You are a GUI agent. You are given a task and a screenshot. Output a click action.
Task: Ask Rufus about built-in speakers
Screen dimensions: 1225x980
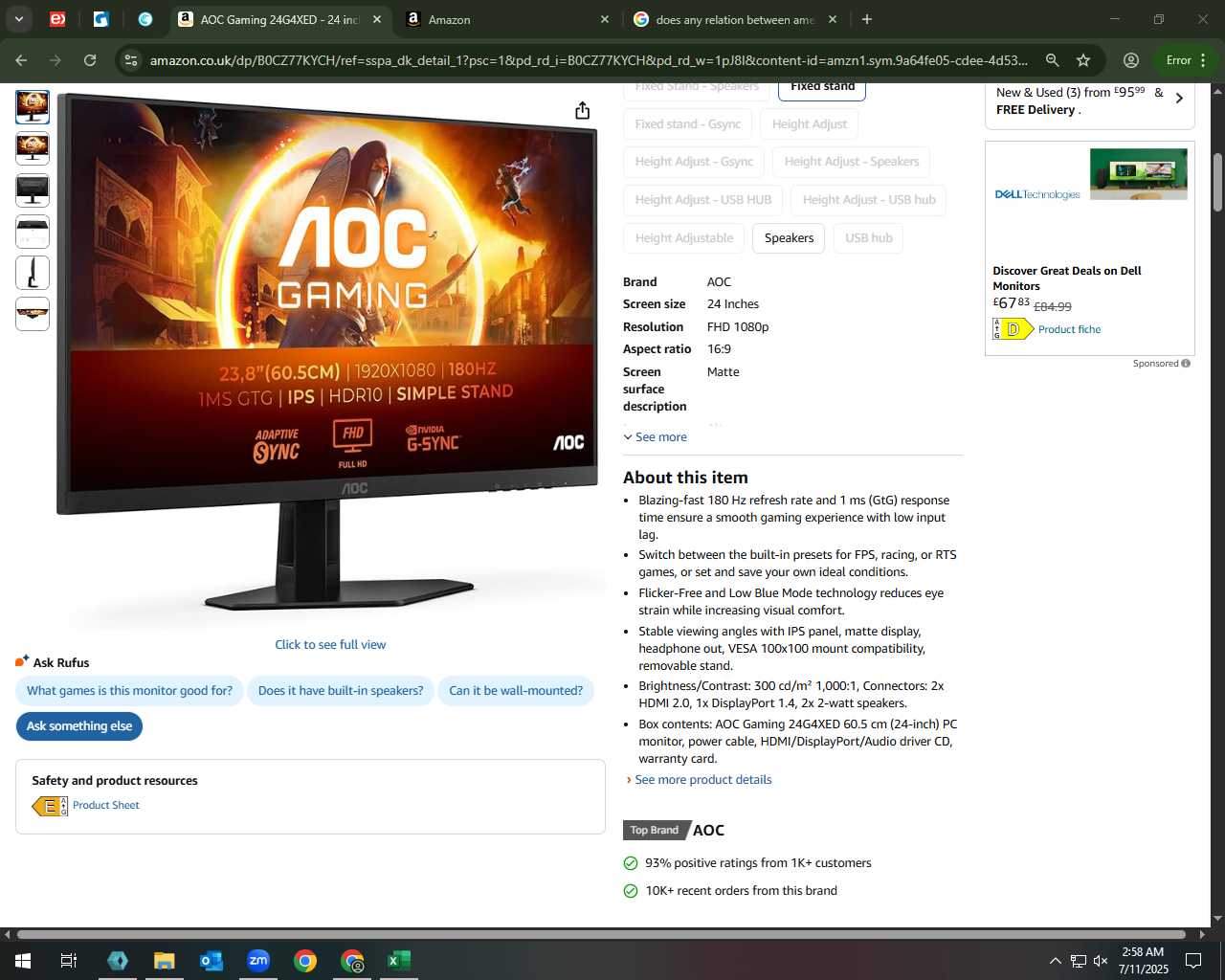click(341, 691)
